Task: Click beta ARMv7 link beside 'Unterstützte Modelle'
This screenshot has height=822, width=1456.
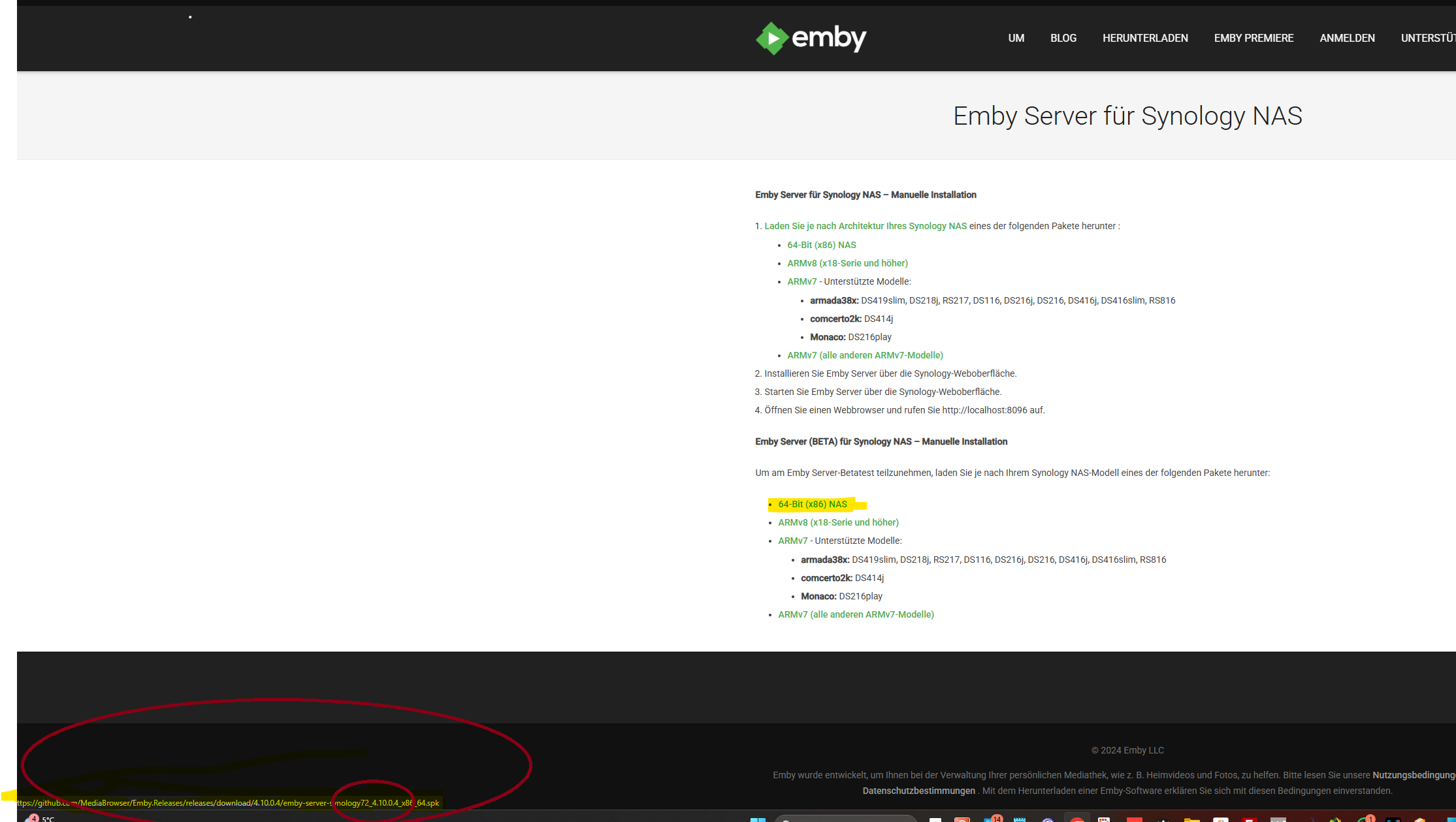Action: click(792, 541)
